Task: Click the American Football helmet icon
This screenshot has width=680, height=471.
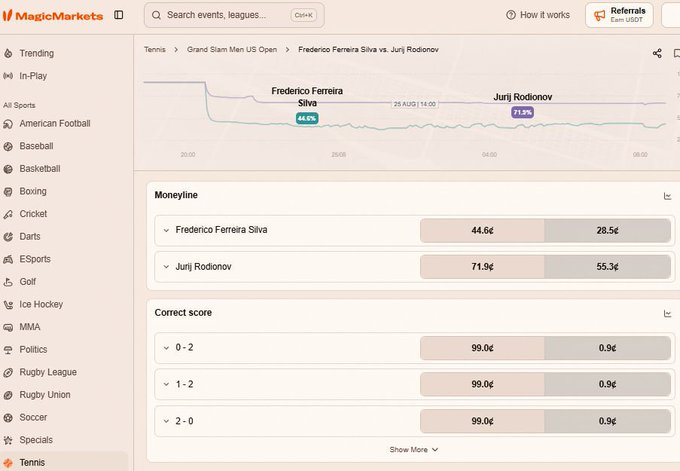Action: (8, 124)
